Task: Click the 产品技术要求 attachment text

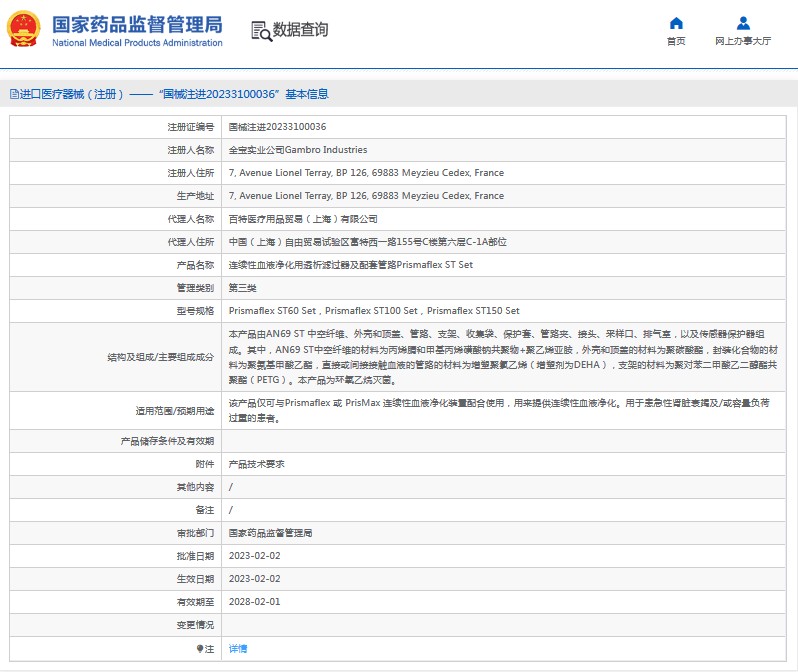Action: tap(257, 464)
